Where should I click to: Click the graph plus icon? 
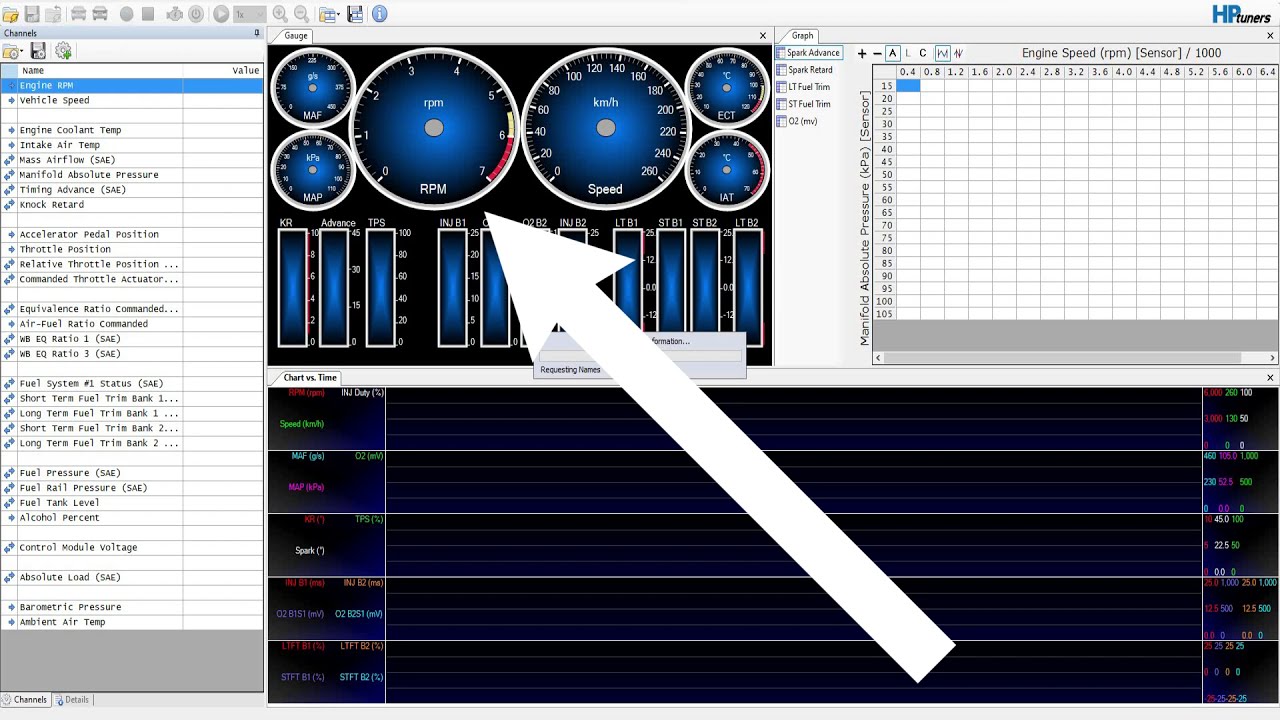(x=862, y=54)
